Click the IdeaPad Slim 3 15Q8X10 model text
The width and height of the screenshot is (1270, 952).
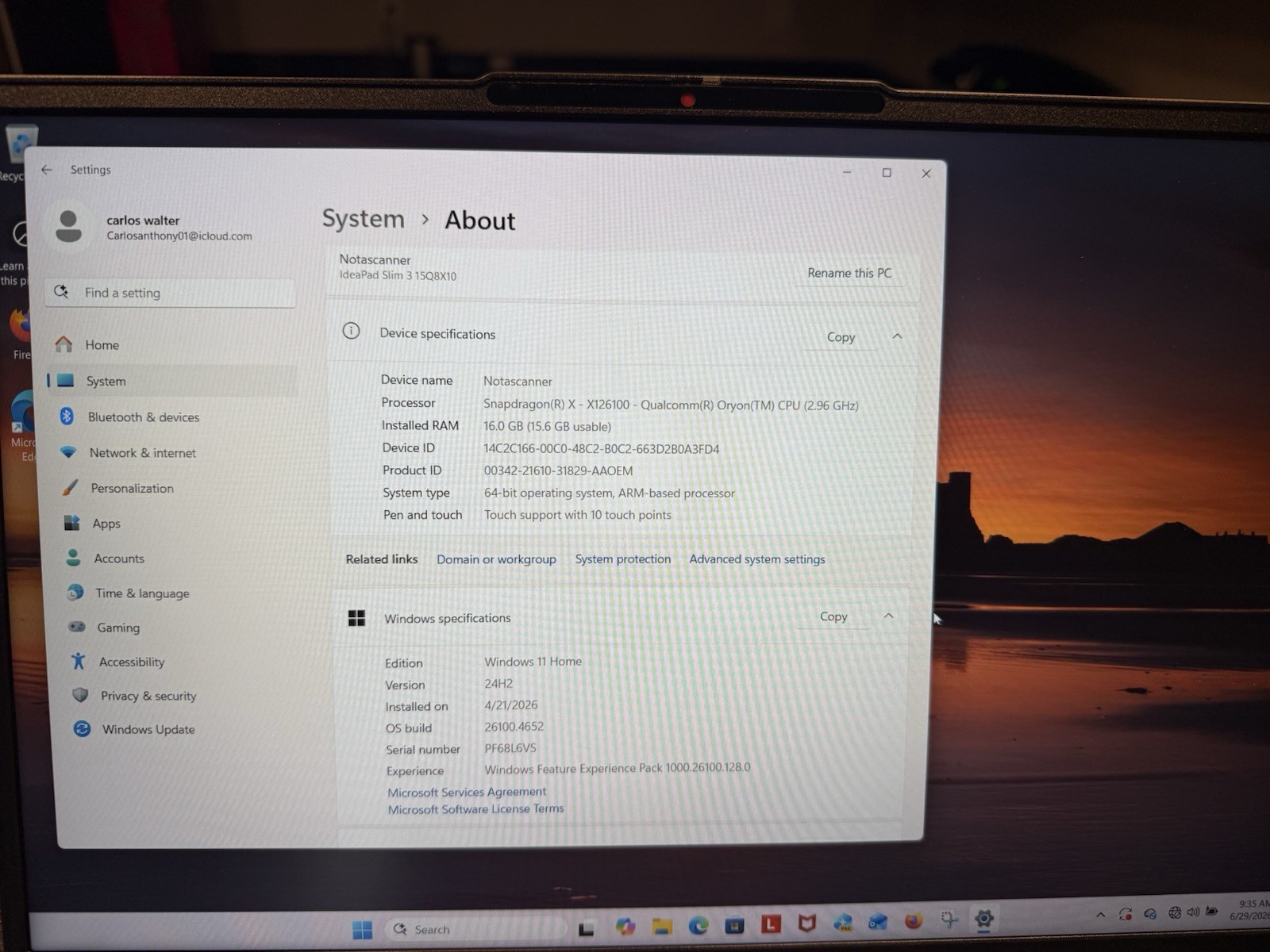pos(398,275)
